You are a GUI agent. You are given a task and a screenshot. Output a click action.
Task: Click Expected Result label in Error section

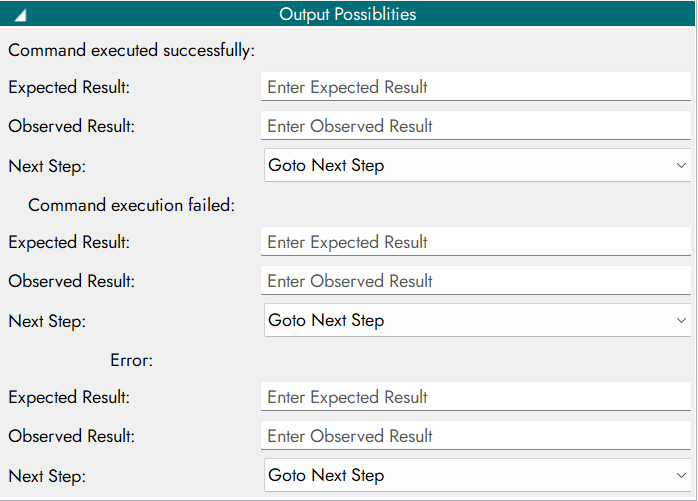click(69, 397)
